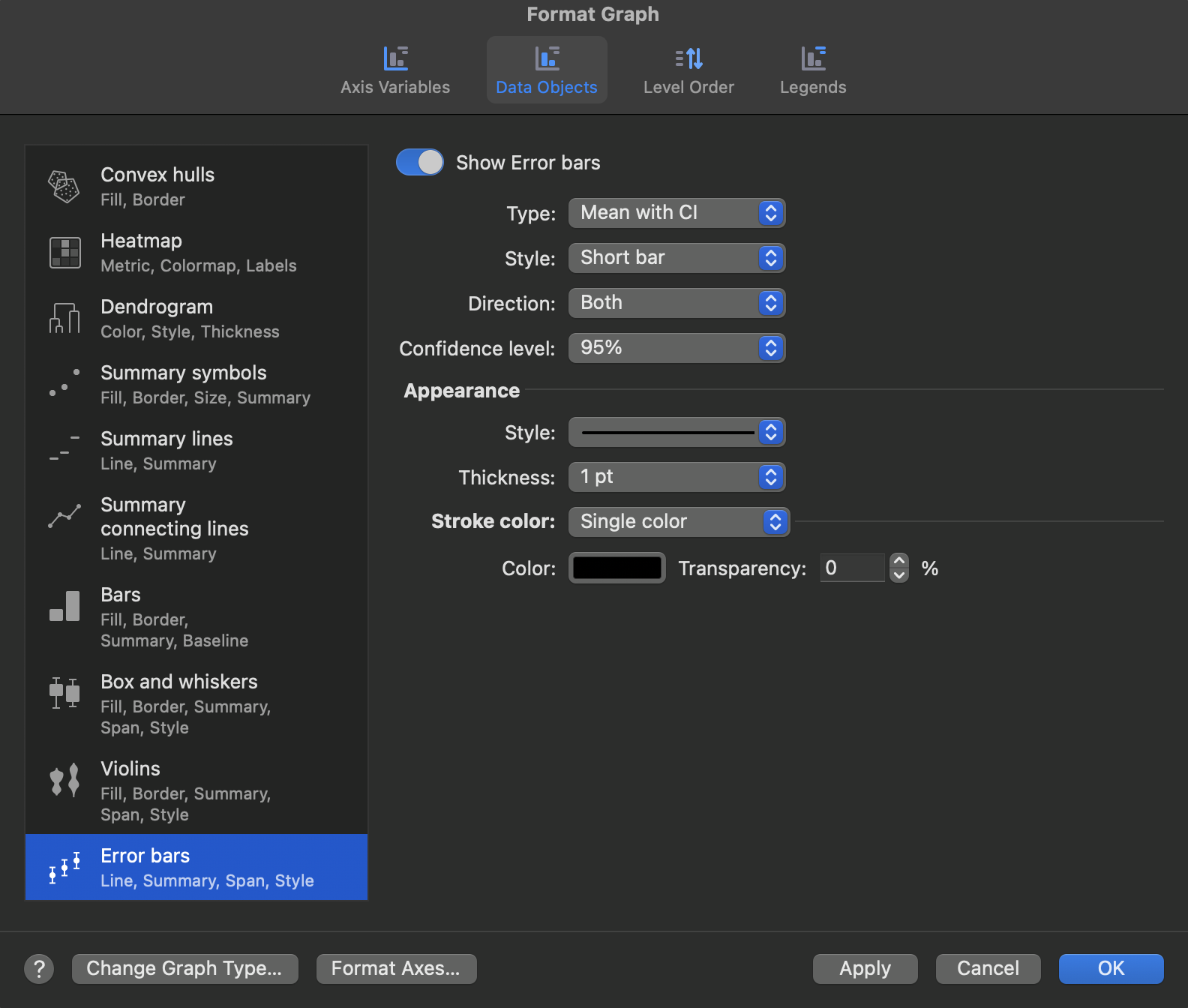Select Heatmap in the objects list
This screenshot has width=1188, height=1008.
(196, 253)
